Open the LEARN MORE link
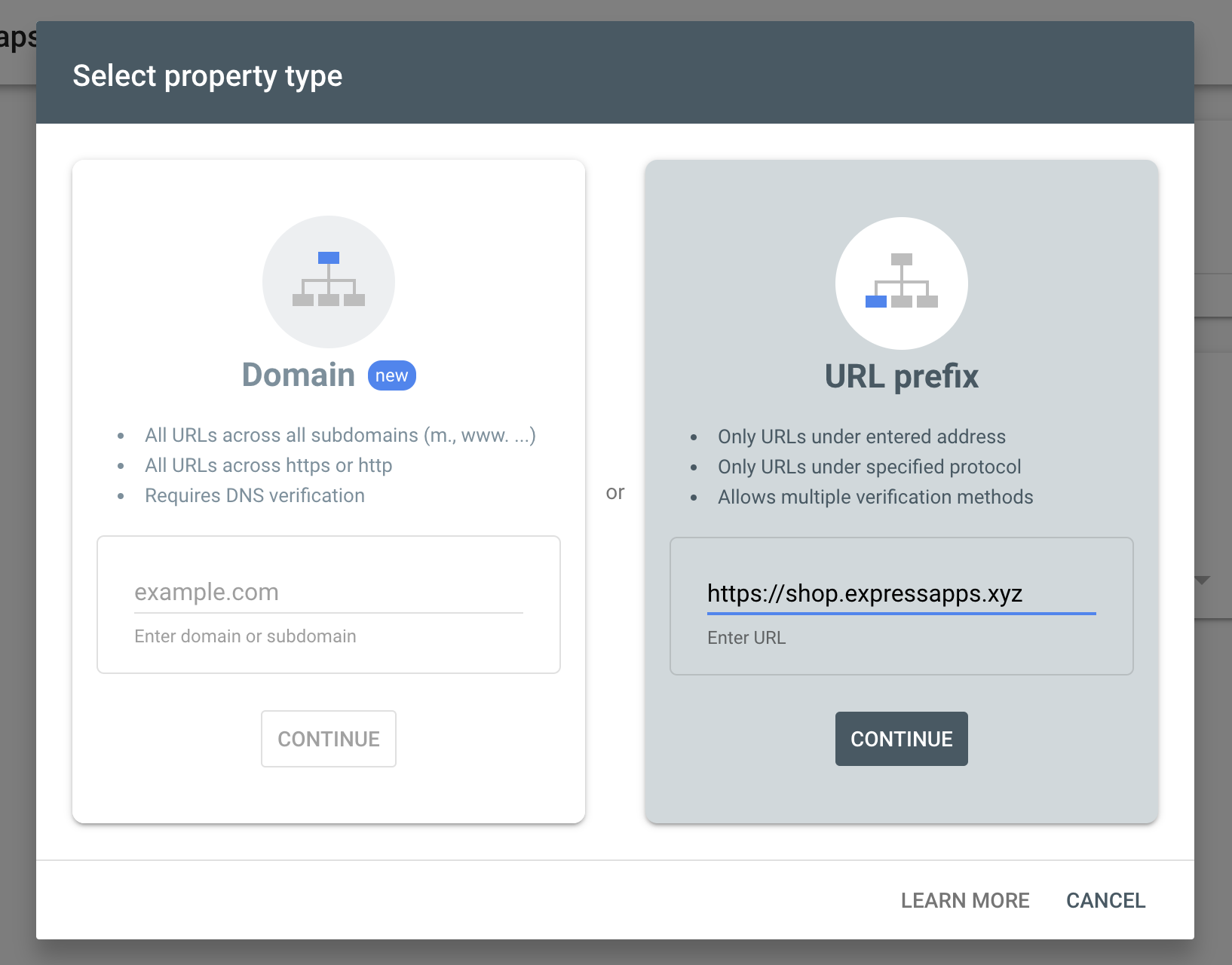 click(965, 900)
